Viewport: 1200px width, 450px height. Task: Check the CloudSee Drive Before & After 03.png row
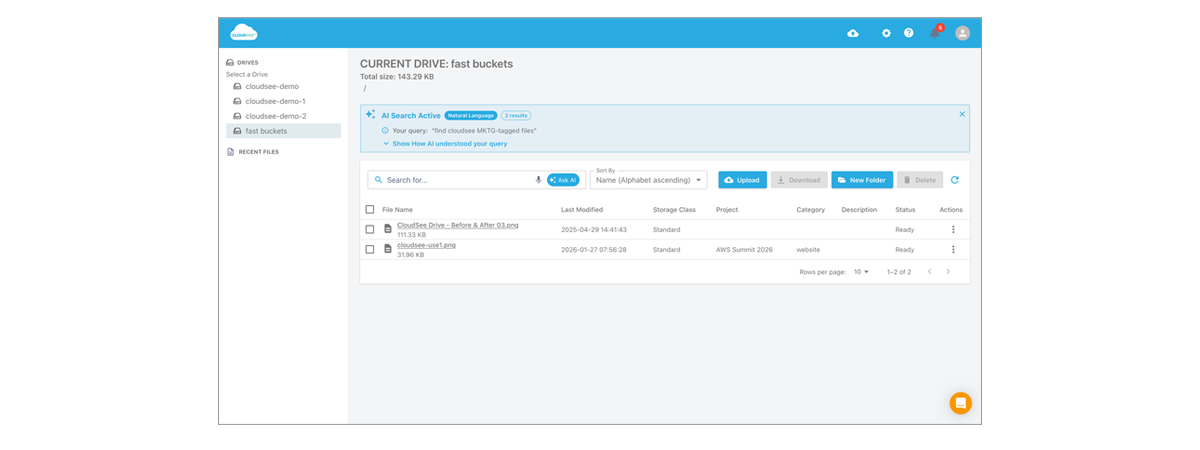[x=370, y=229]
